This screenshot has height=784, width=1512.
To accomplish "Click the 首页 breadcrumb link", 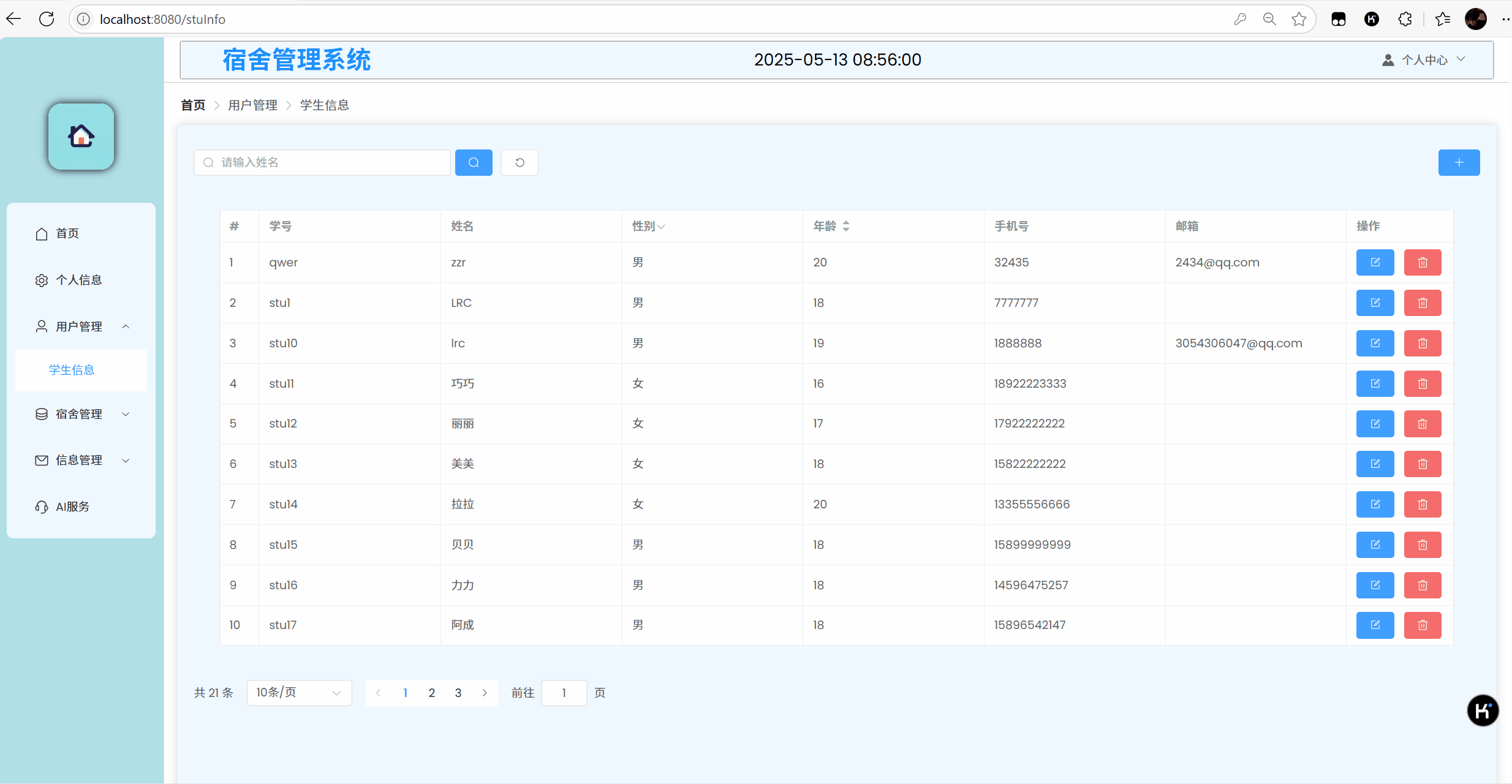I will [x=193, y=105].
